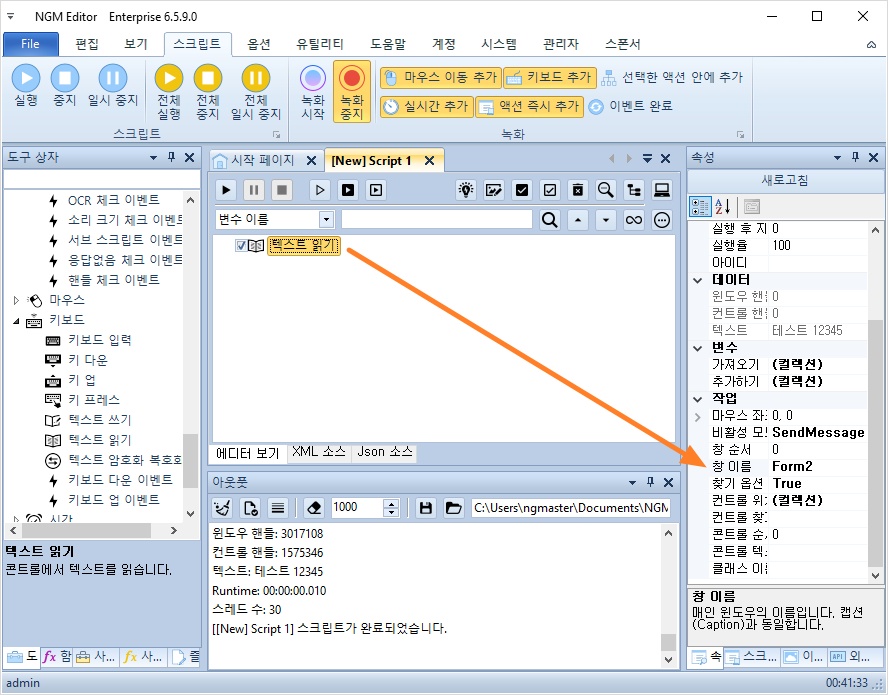Run the script with the 실행 button
This screenshot has width=888, height=695.
[x=26, y=86]
